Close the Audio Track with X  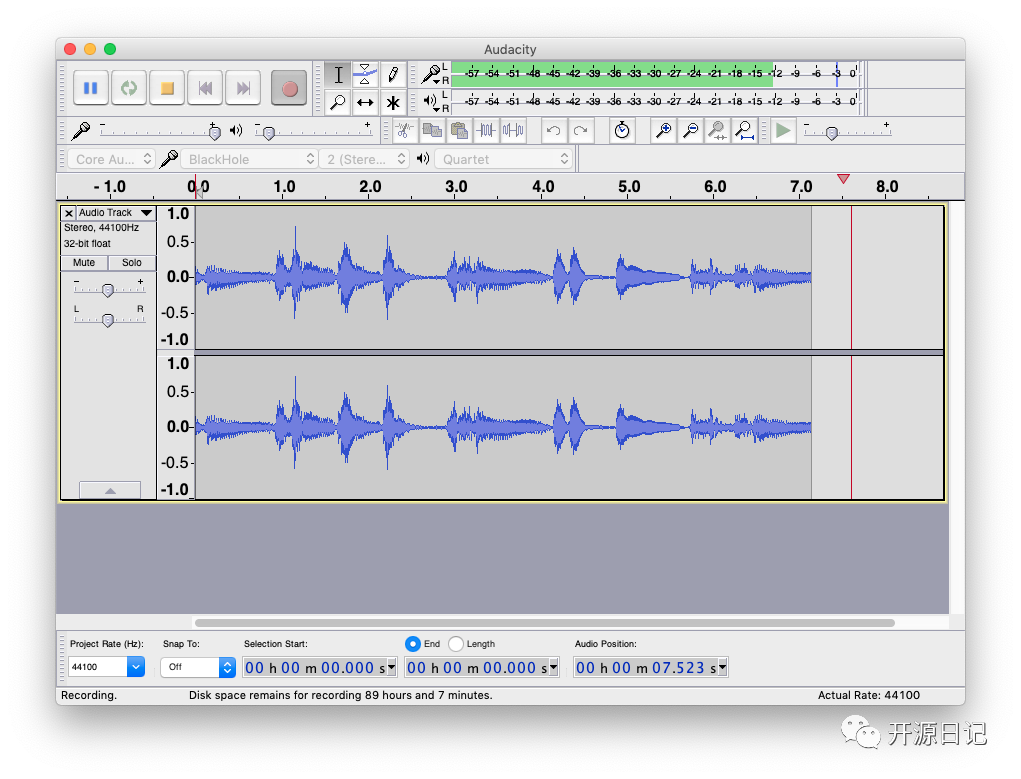click(69, 213)
